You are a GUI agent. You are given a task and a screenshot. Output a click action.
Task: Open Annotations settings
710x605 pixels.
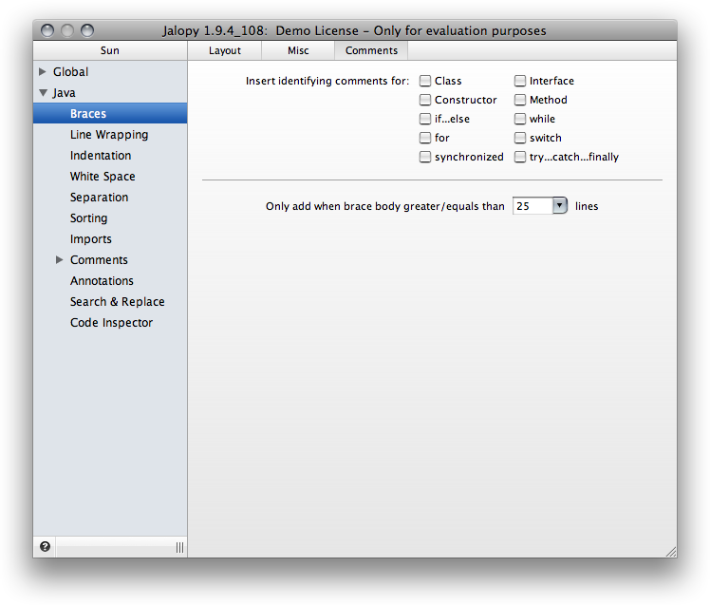102,281
